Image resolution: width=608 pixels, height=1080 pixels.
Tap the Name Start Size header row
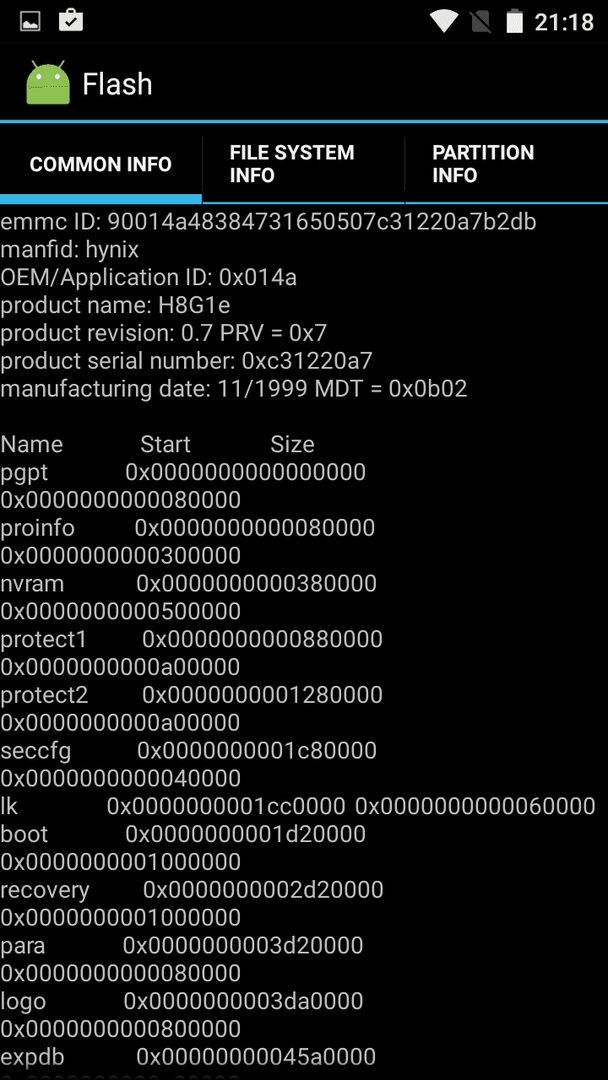pyautogui.click(x=158, y=444)
